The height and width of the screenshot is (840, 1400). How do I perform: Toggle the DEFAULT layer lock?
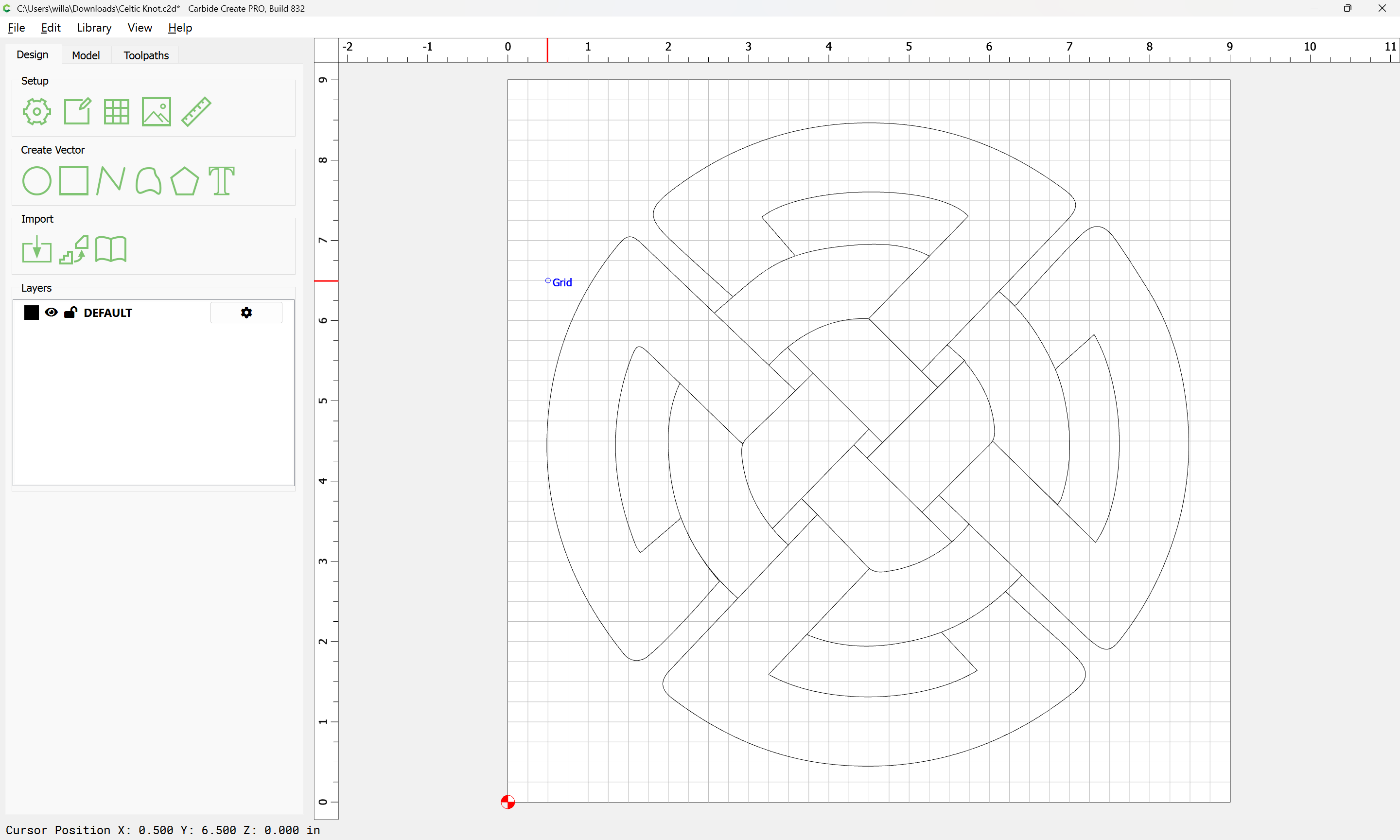(x=71, y=313)
